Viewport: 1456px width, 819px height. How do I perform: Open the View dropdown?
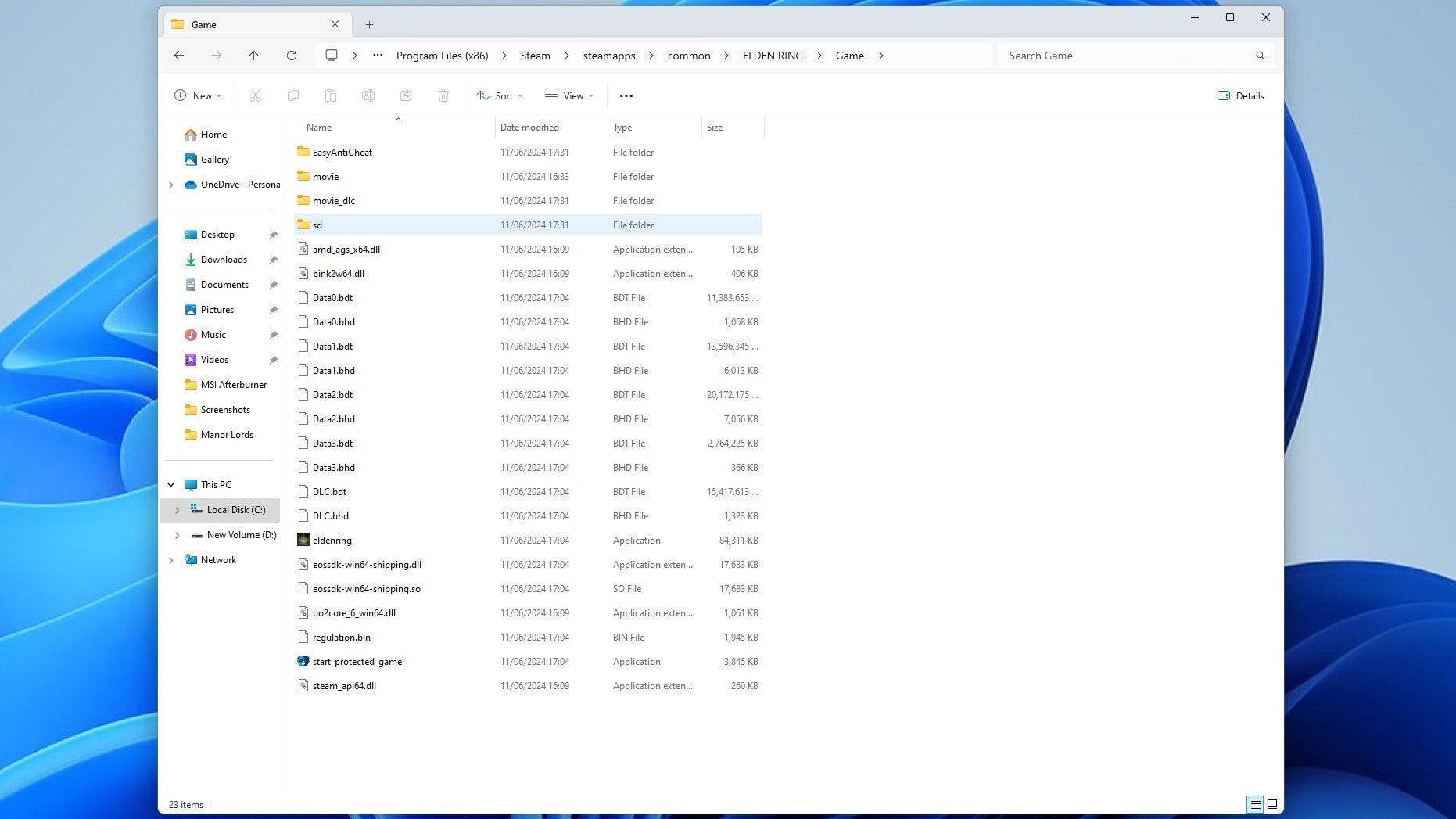tap(568, 95)
